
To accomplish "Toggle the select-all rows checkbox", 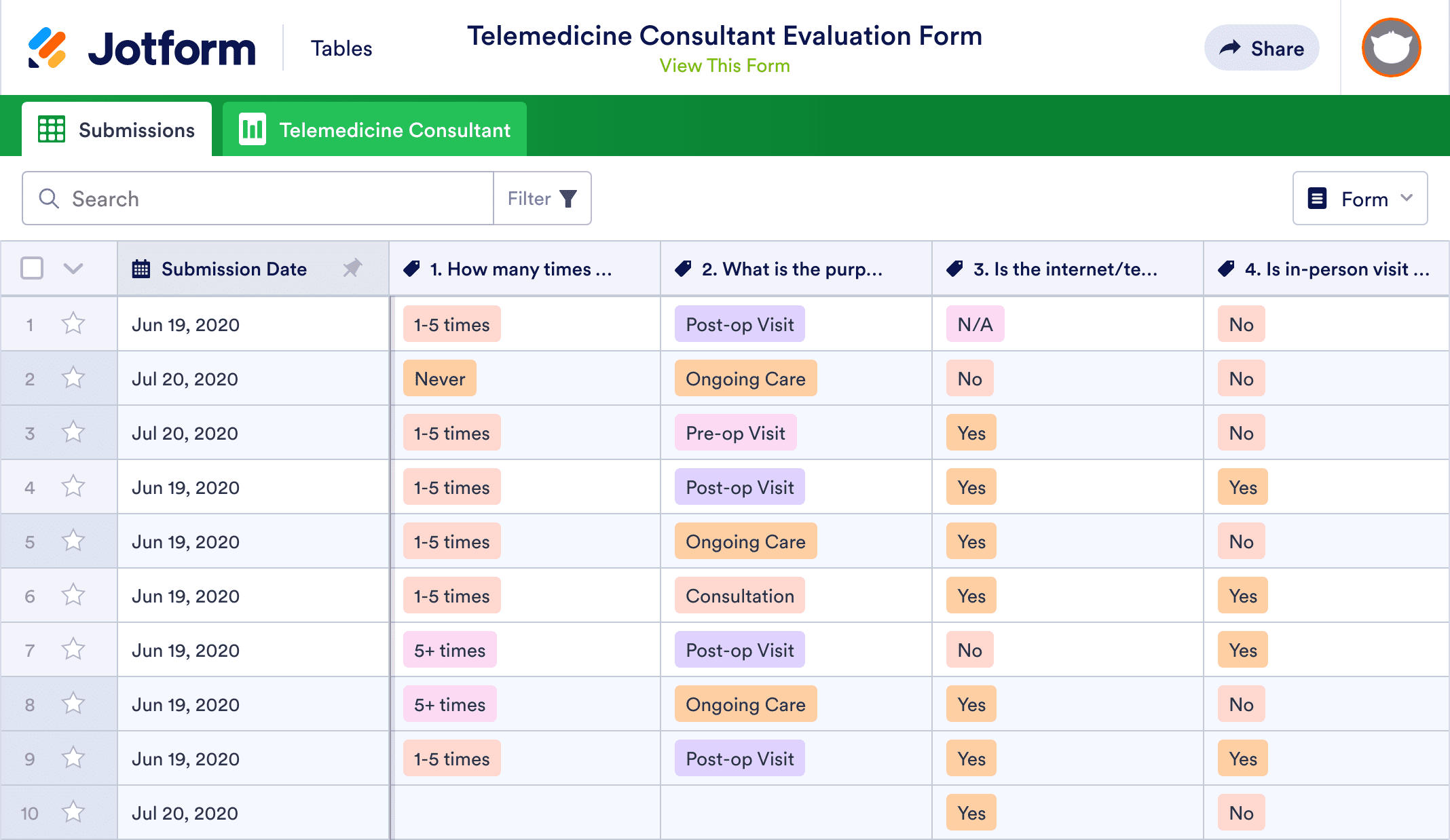I will [x=32, y=268].
